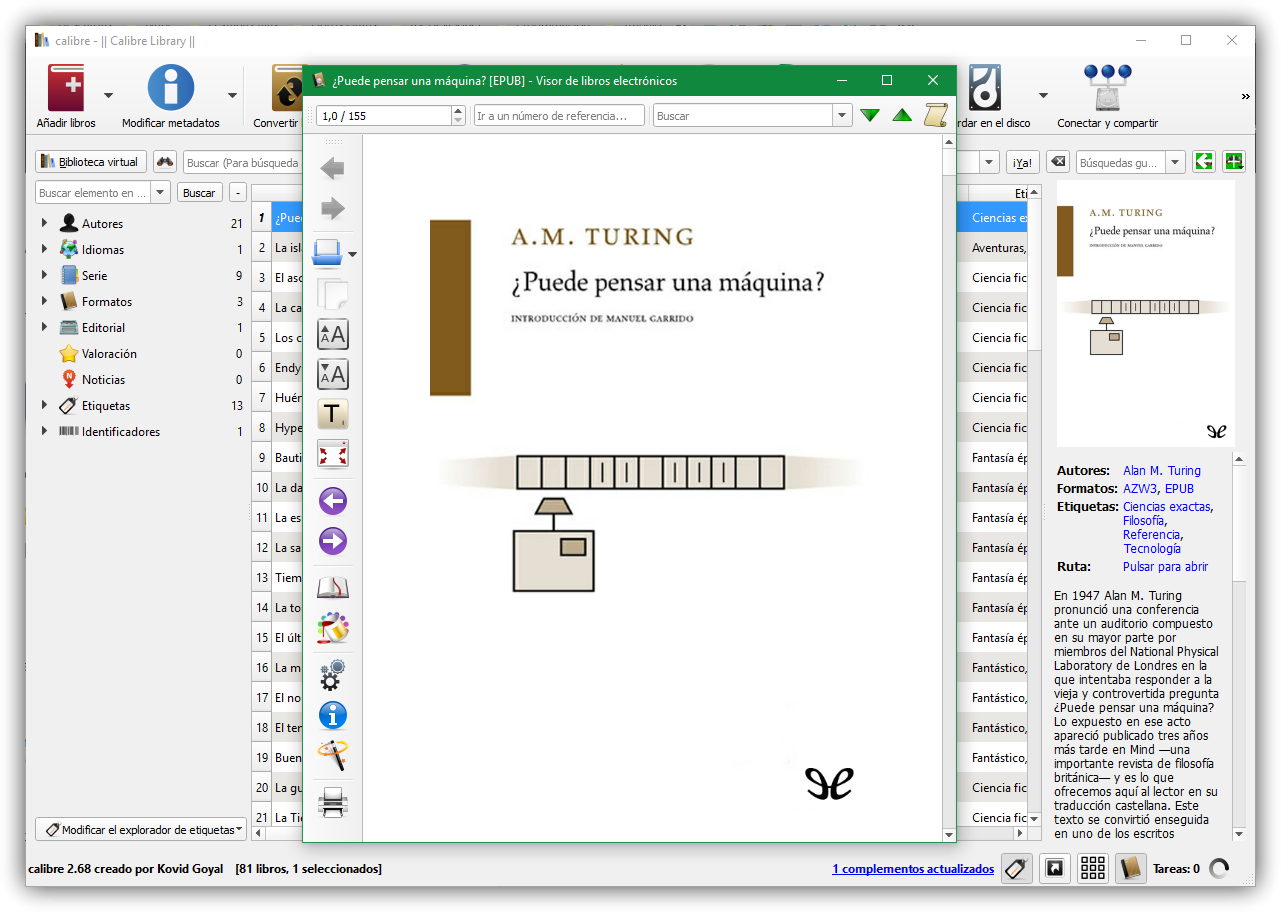Click the Filosofía tag link
The width and height of the screenshot is (1281, 912).
(x=1143, y=520)
